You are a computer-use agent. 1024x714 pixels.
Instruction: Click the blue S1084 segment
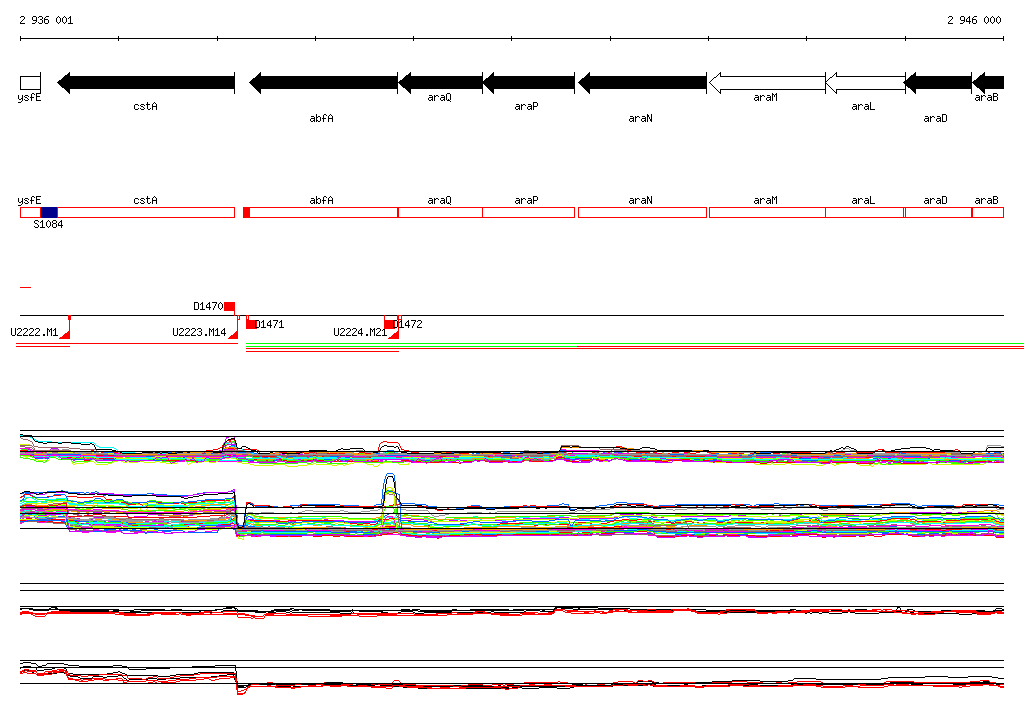[49, 212]
